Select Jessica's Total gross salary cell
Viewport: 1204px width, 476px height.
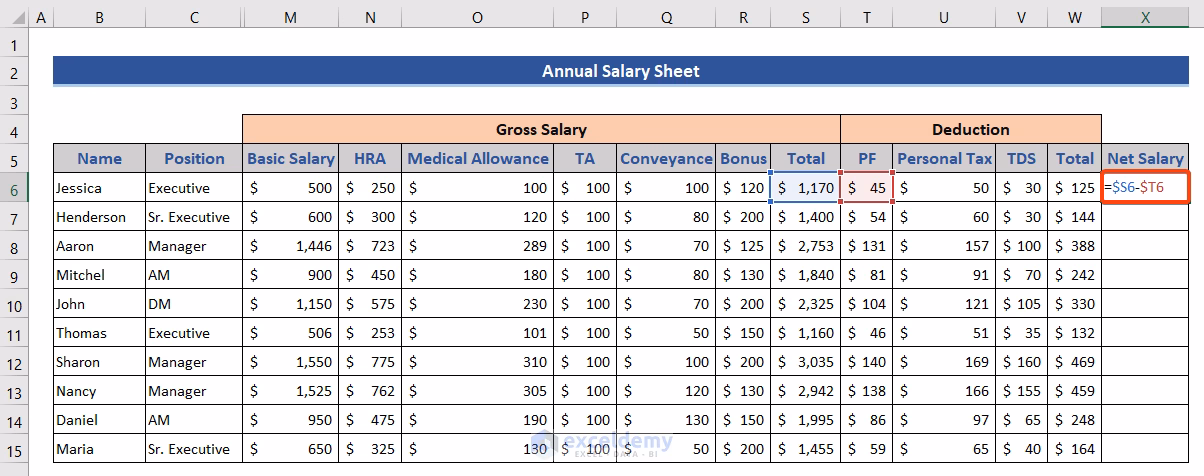click(805, 188)
